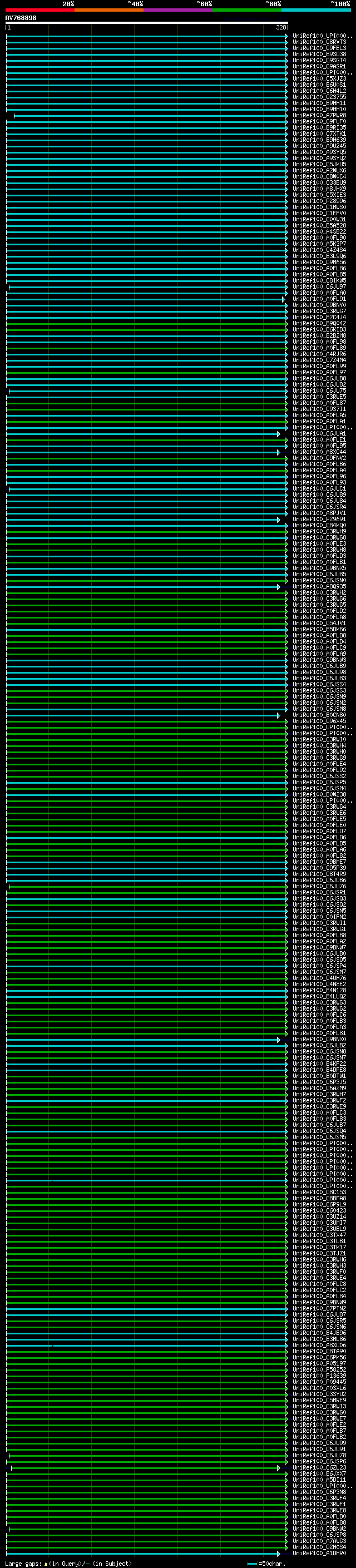This screenshot has width=356, height=1568.
Task: Select subject label UniRef100_Q95P39
Action: pyautogui.click(x=319, y=867)
